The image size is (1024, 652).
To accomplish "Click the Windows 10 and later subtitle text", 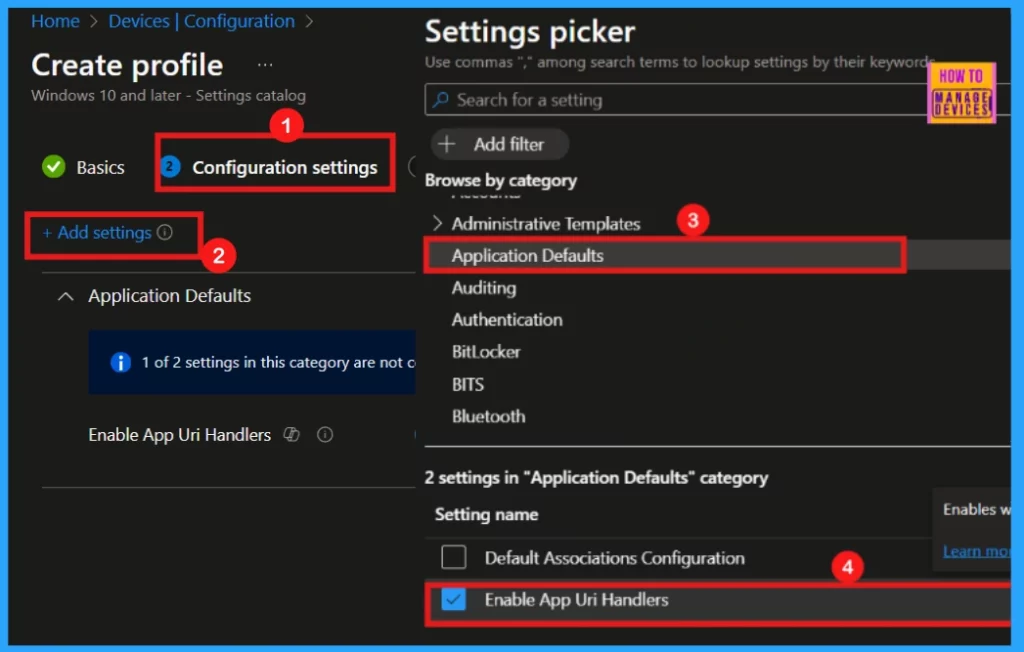I will [x=168, y=95].
